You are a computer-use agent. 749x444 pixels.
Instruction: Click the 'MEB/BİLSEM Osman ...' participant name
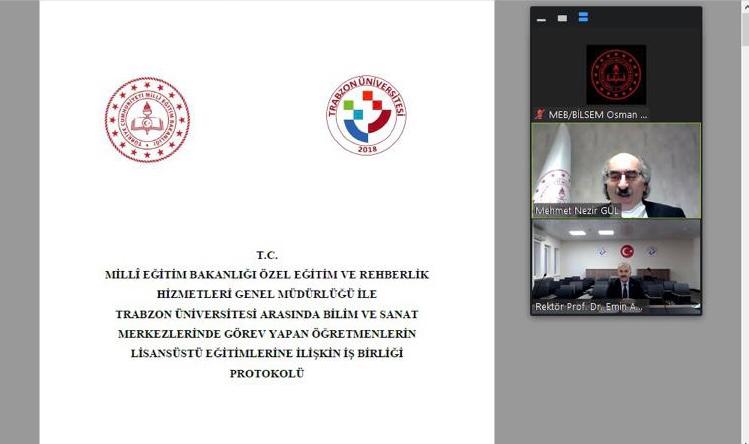(598, 115)
